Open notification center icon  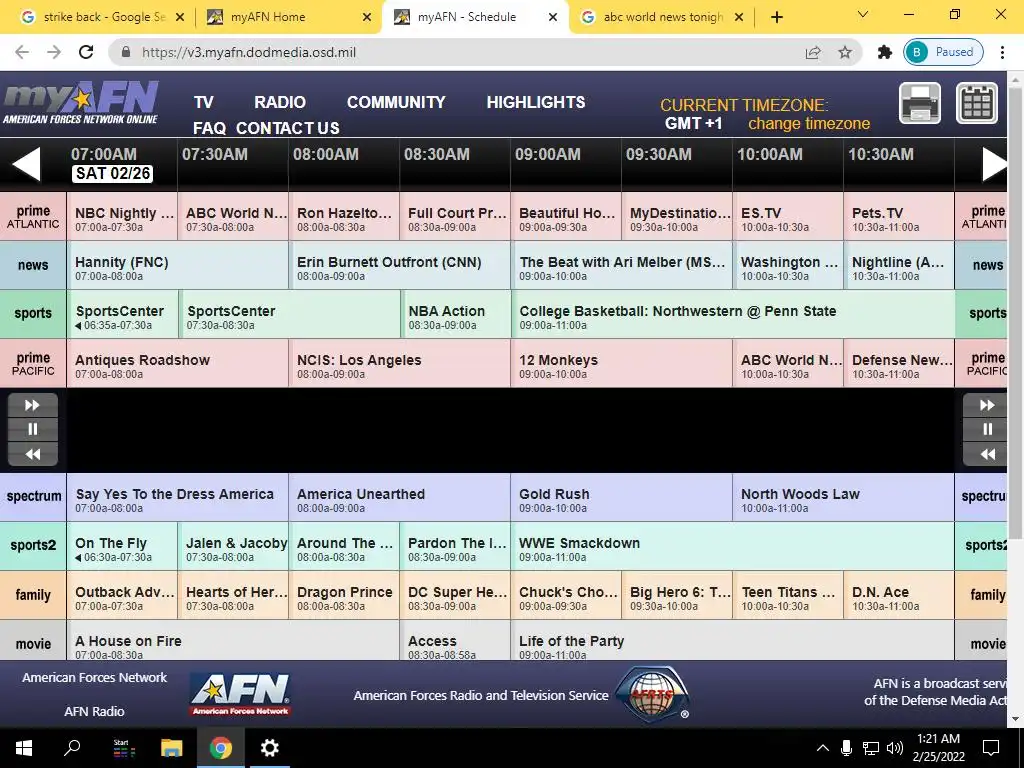pyautogui.click(x=991, y=748)
